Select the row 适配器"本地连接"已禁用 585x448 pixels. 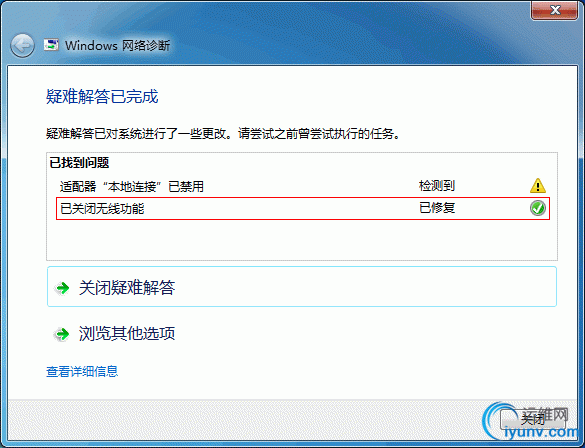pos(303,186)
